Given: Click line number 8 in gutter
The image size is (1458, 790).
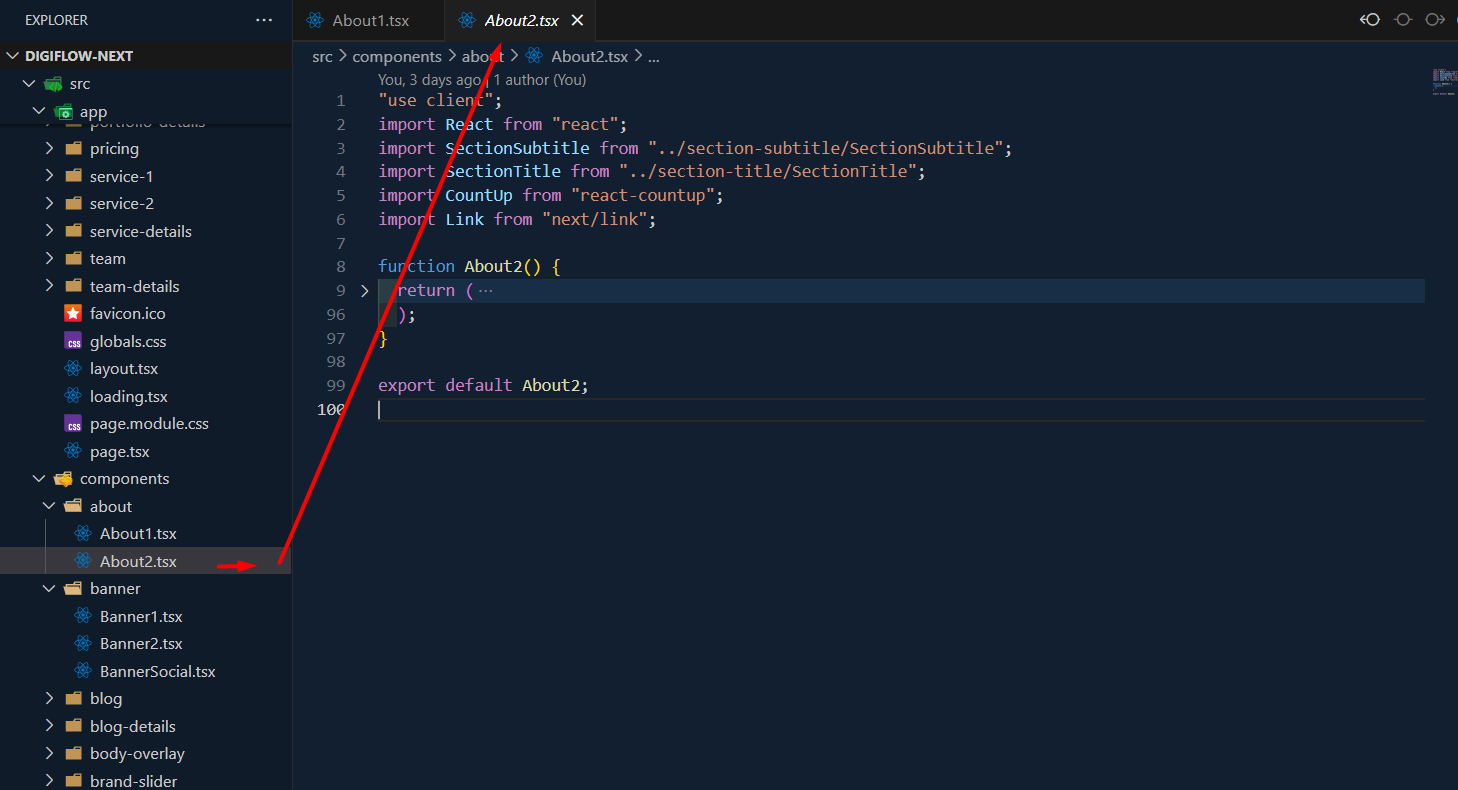Looking at the screenshot, I should pos(342,267).
